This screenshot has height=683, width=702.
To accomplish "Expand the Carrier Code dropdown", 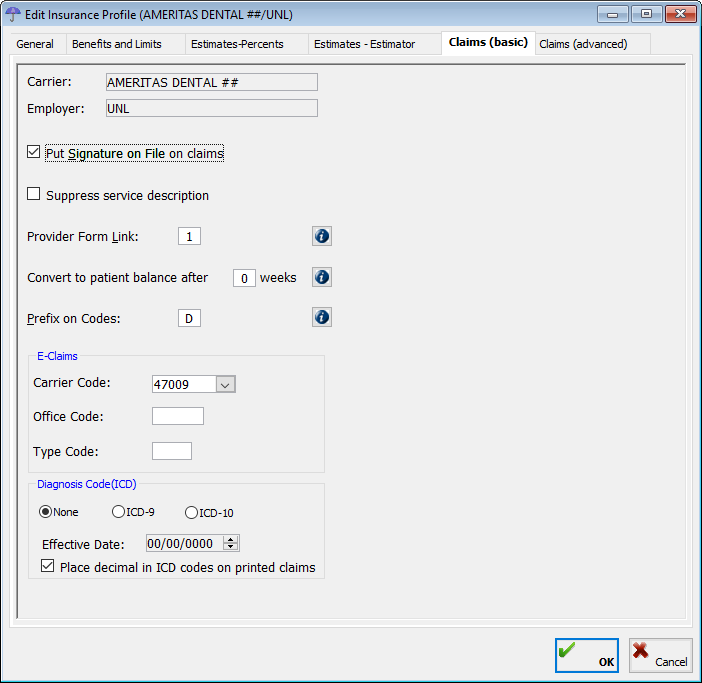I will [225, 384].
